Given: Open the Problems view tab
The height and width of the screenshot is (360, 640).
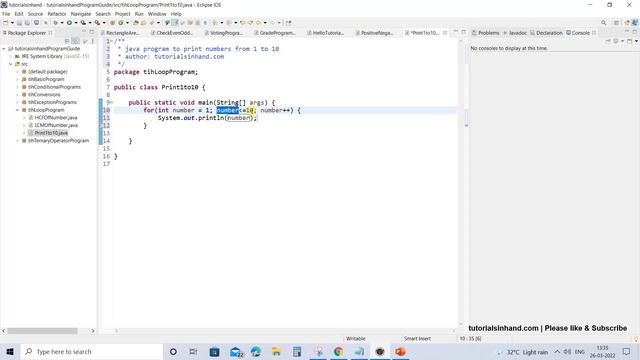Looking at the screenshot, I should coord(486,33).
